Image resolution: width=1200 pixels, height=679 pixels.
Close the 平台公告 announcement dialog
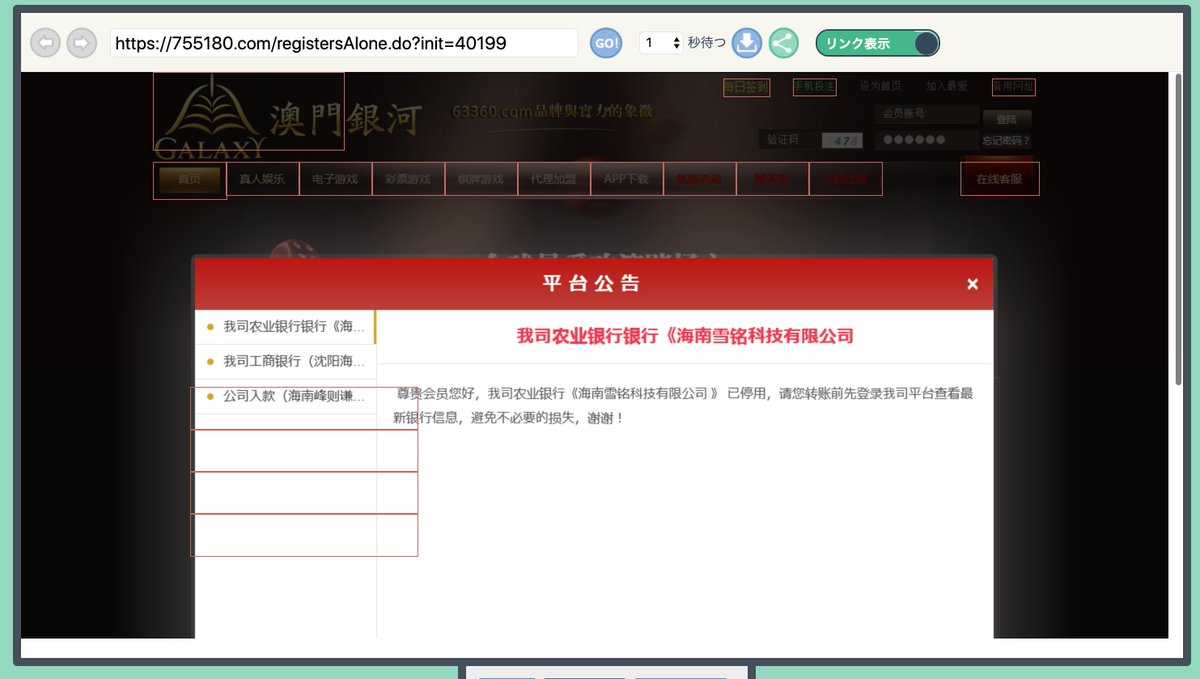click(972, 284)
